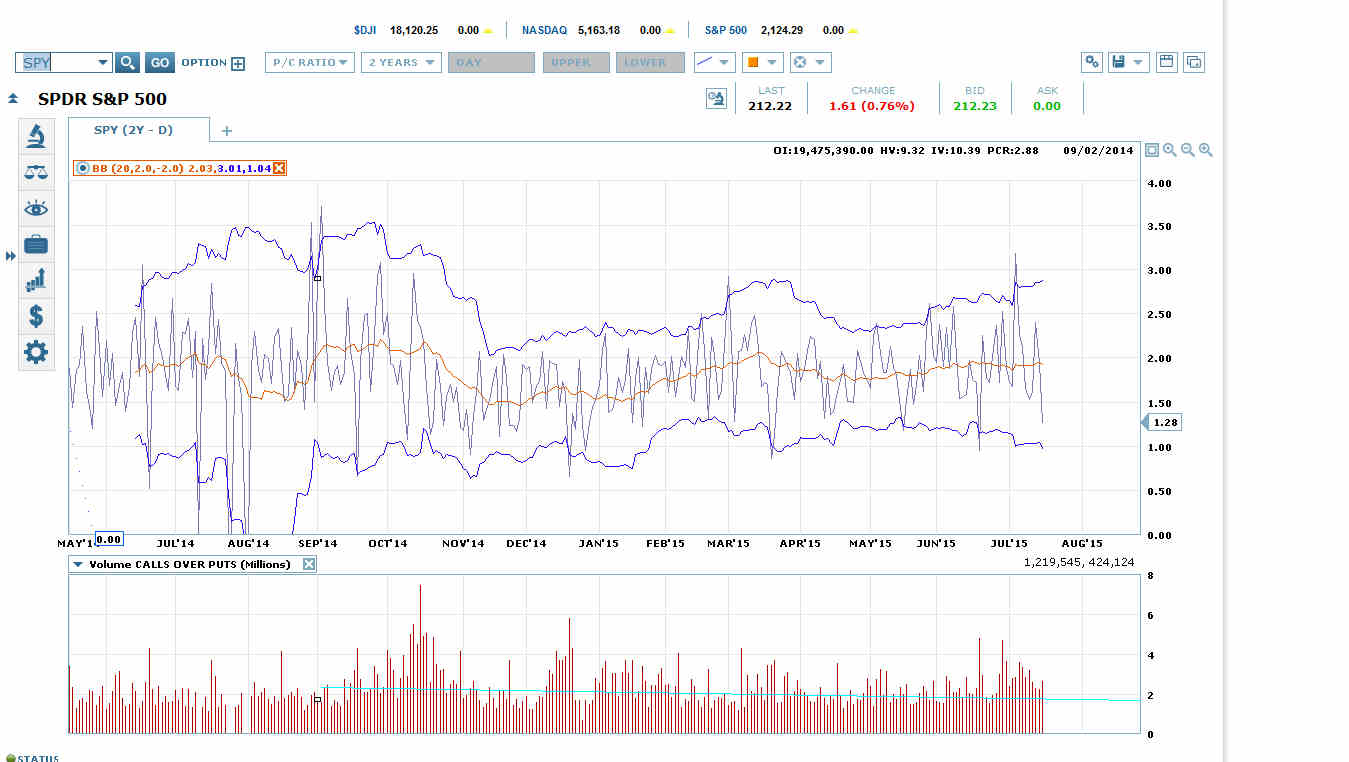Click the CHANGE value 1.61 (0.76%)

tap(872, 106)
